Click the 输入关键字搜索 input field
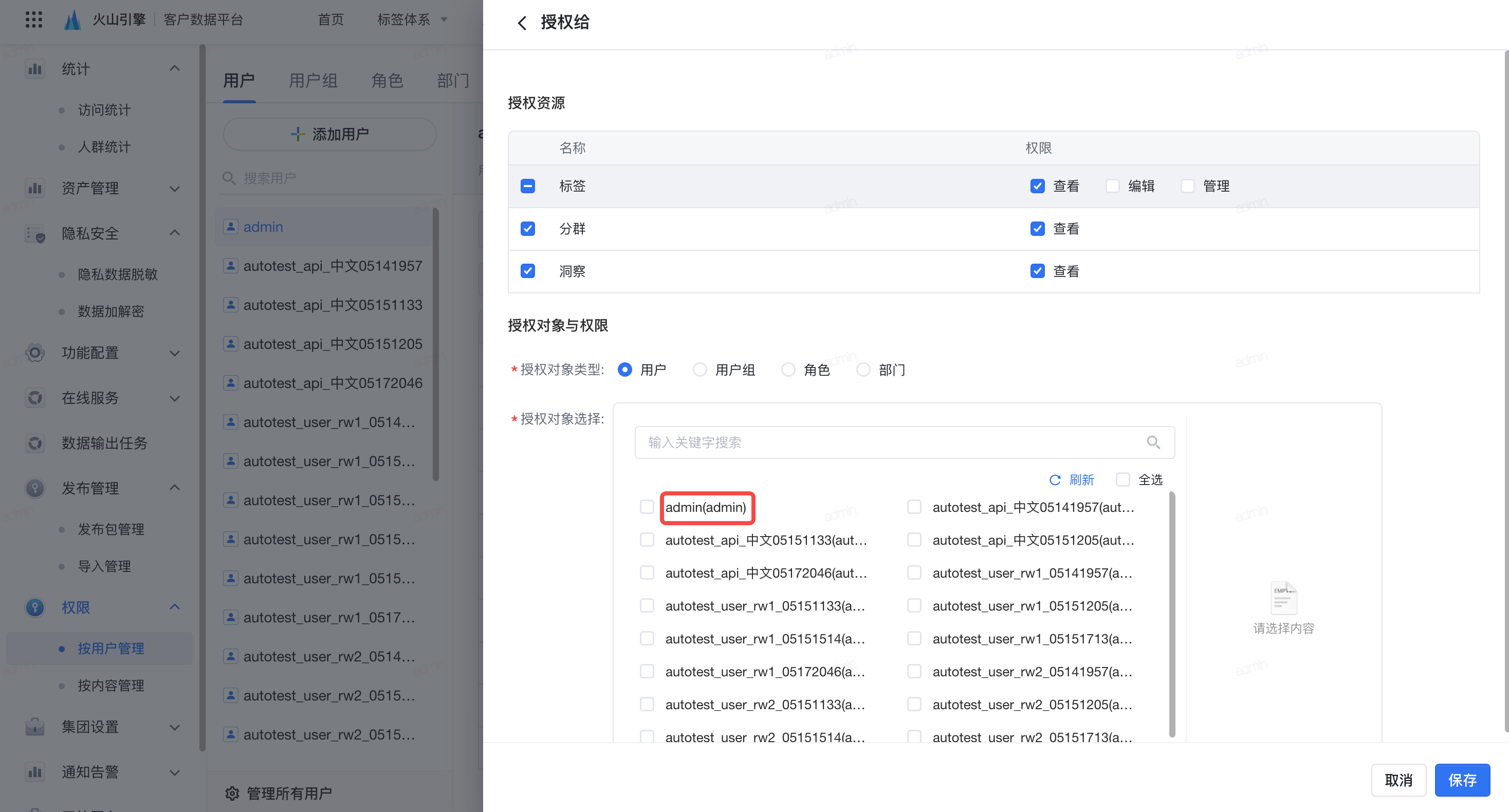 click(x=905, y=442)
